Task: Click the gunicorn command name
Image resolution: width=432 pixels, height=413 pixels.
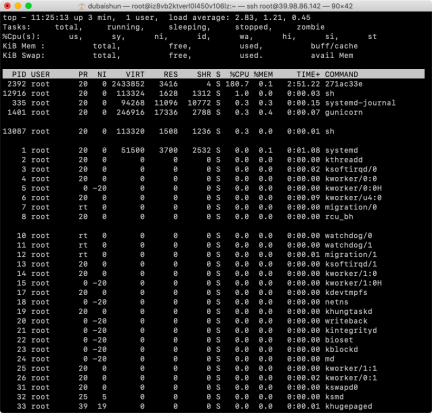Action: click(344, 112)
